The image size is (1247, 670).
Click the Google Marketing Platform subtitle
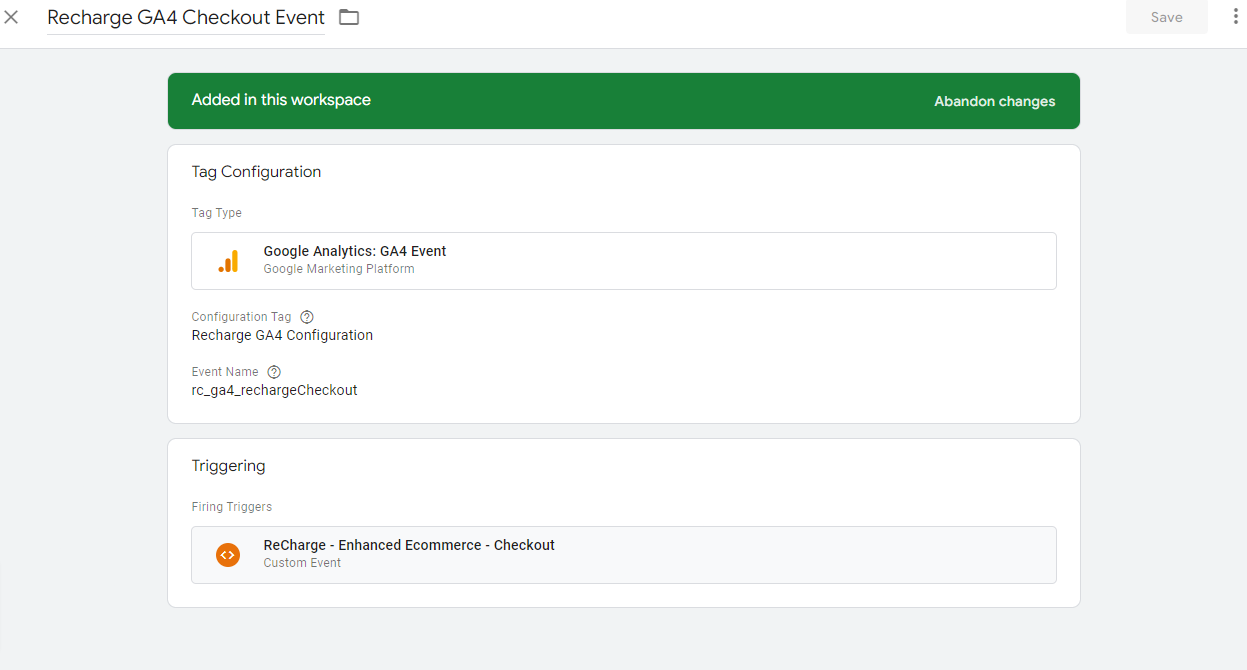tap(339, 269)
